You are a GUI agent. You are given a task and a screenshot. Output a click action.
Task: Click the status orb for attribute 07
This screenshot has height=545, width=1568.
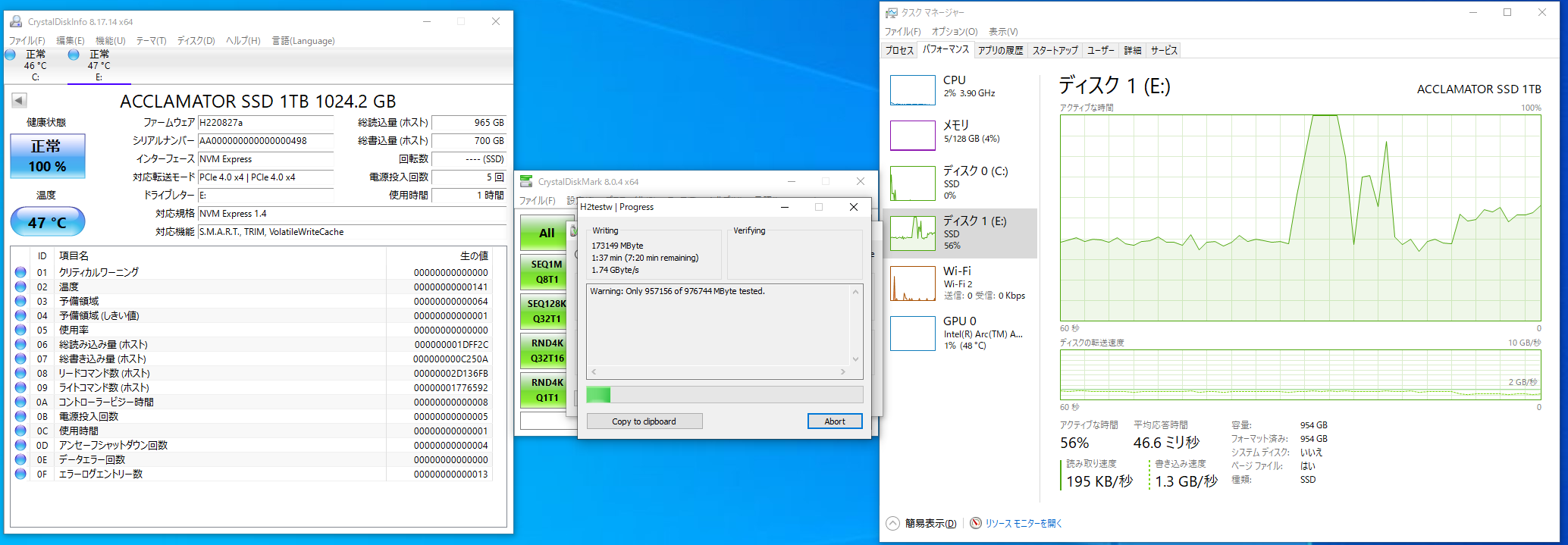(x=20, y=359)
